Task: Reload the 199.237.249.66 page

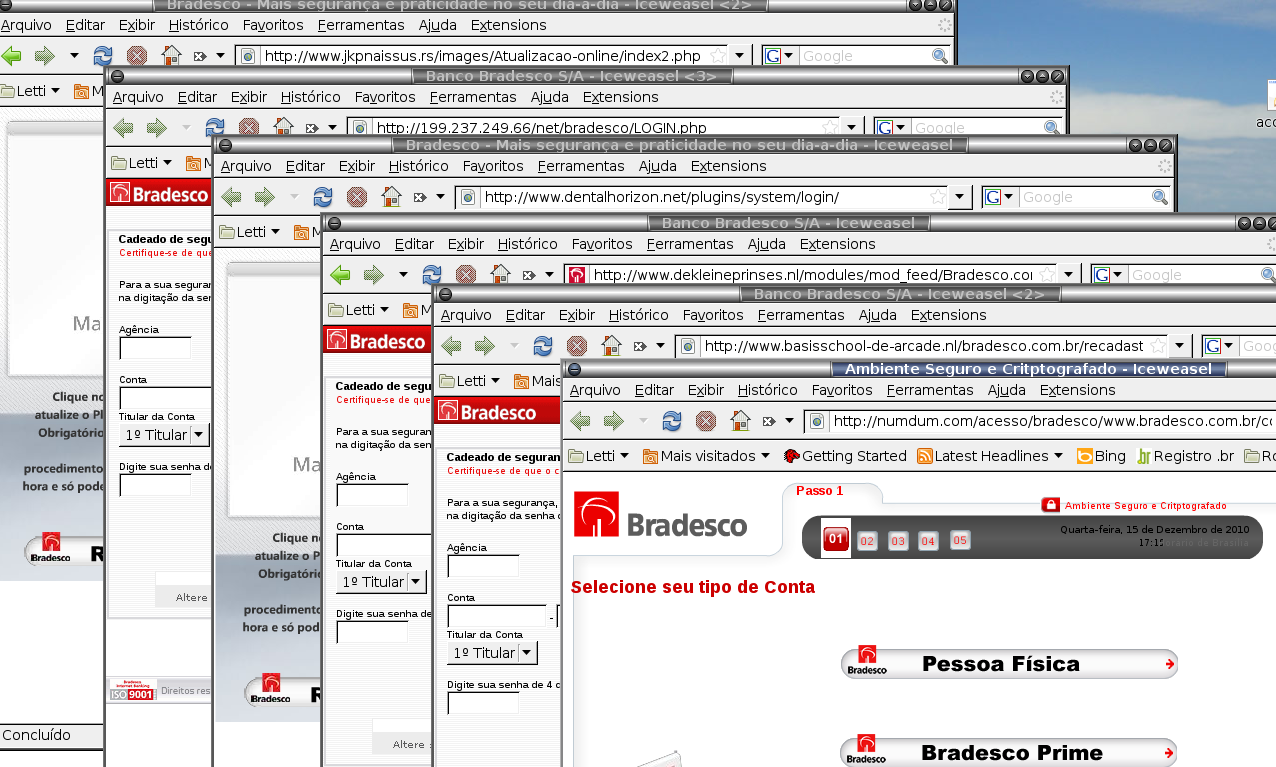Action: click(215, 127)
